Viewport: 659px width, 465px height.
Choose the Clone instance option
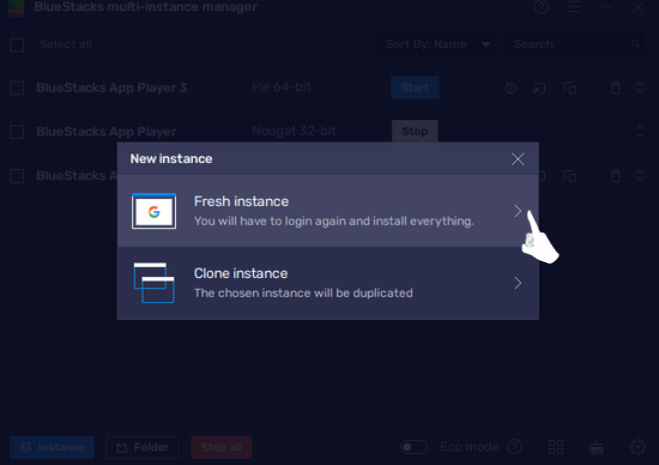click(x=328, y=283)
